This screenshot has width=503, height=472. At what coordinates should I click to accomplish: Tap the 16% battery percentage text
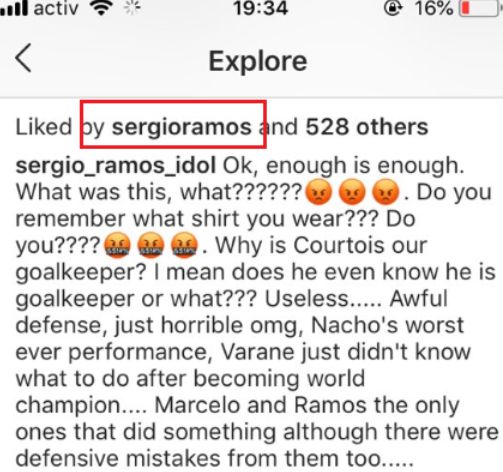(x=434, y=8)
